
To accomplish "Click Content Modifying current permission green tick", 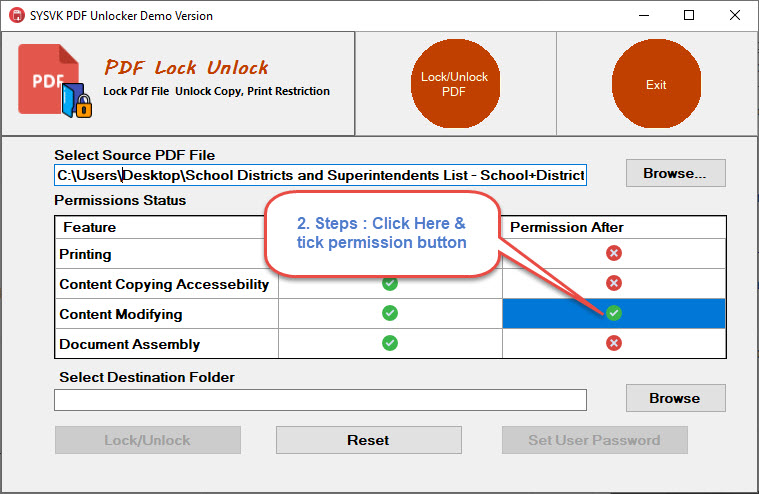I will coord(390,313).
